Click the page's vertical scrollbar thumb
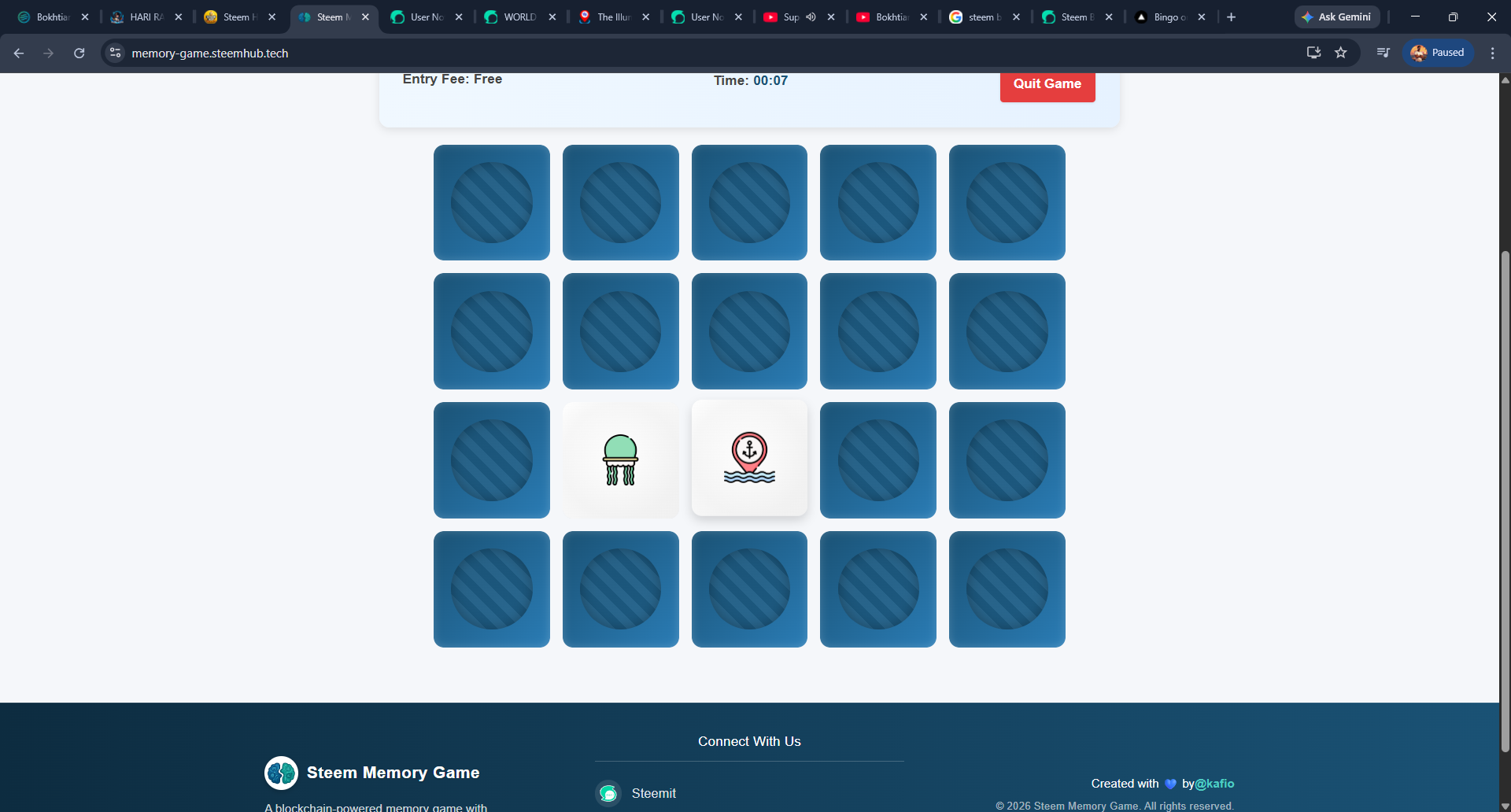The height and width of the screenshot is (812, 1511). click(x=1505, y=501)
